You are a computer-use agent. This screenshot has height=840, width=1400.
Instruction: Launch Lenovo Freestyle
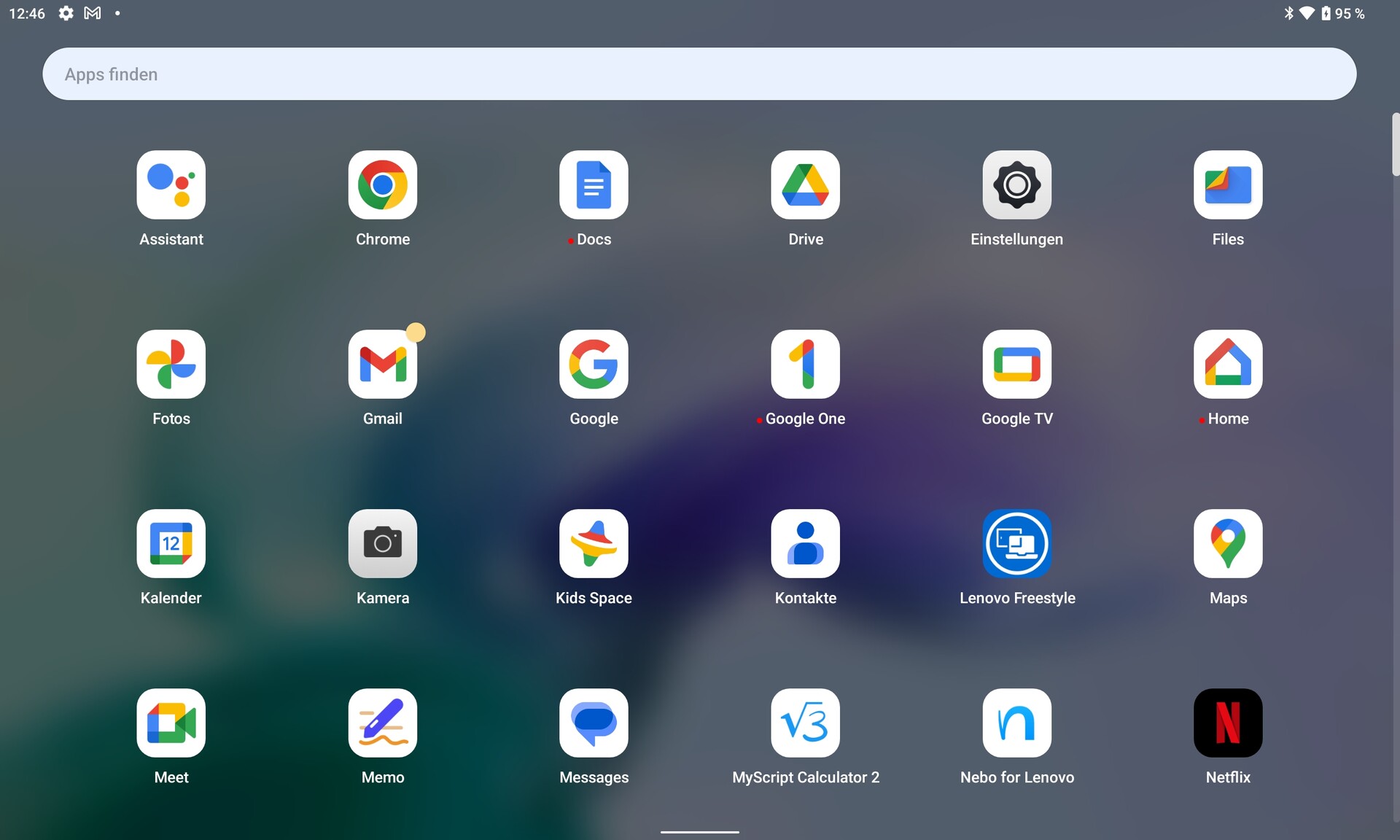pos(1016,544)
